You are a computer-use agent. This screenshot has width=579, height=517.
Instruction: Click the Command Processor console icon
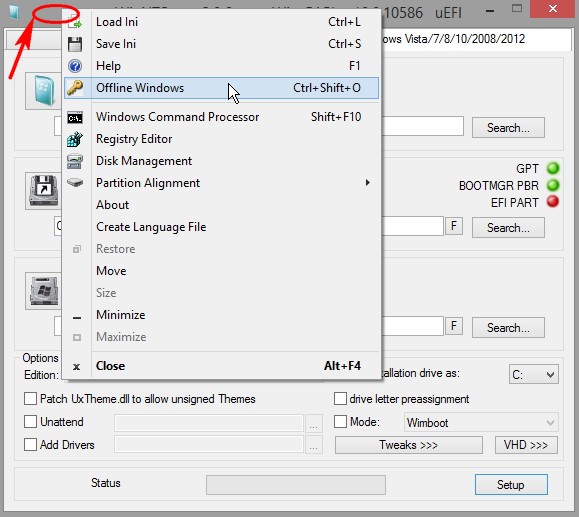(75, 118)
